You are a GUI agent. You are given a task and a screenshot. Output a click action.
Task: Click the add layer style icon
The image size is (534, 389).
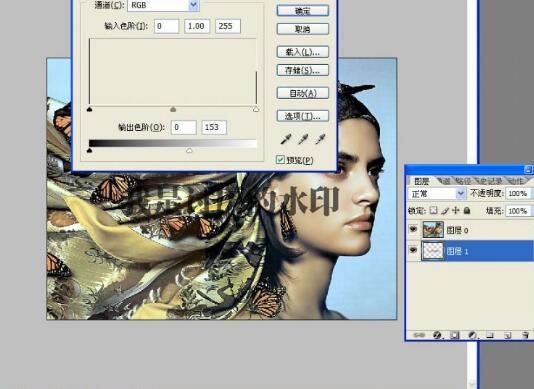point(437,335)
